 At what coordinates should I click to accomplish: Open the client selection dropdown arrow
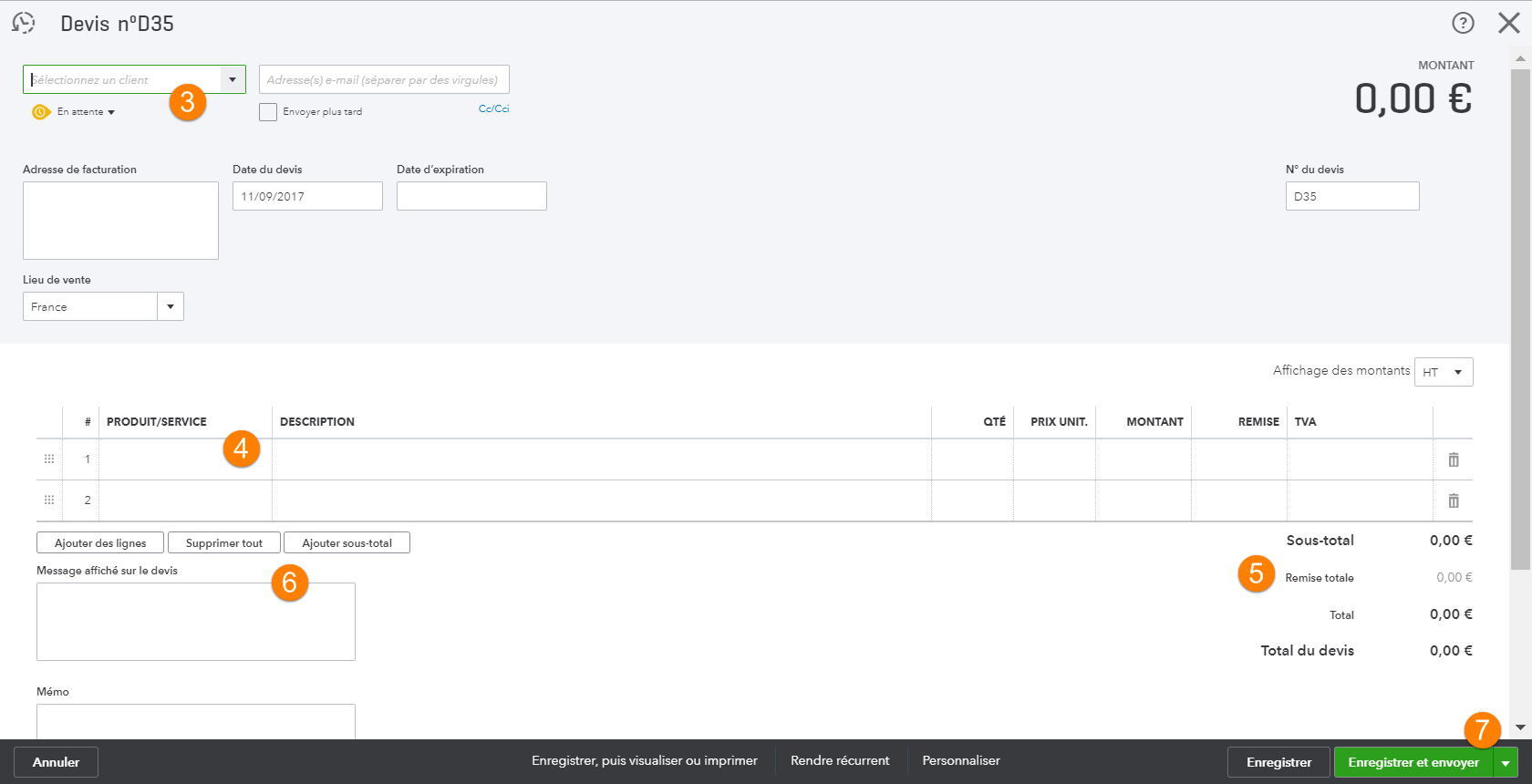(x=233, y=79)
